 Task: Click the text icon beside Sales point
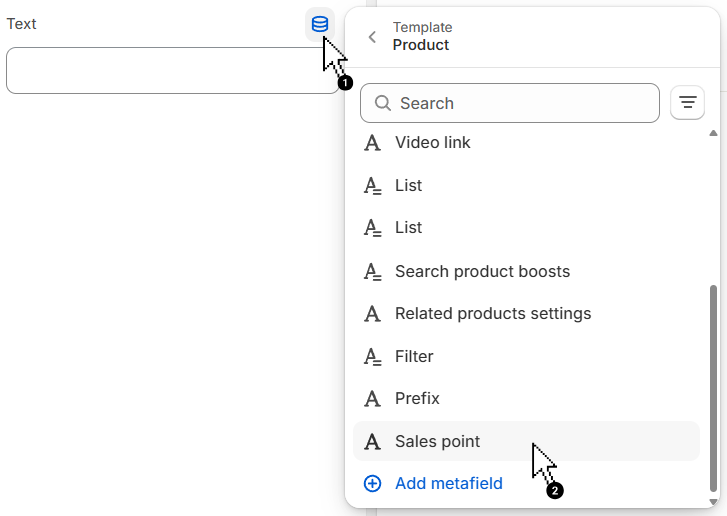[372, 442]
